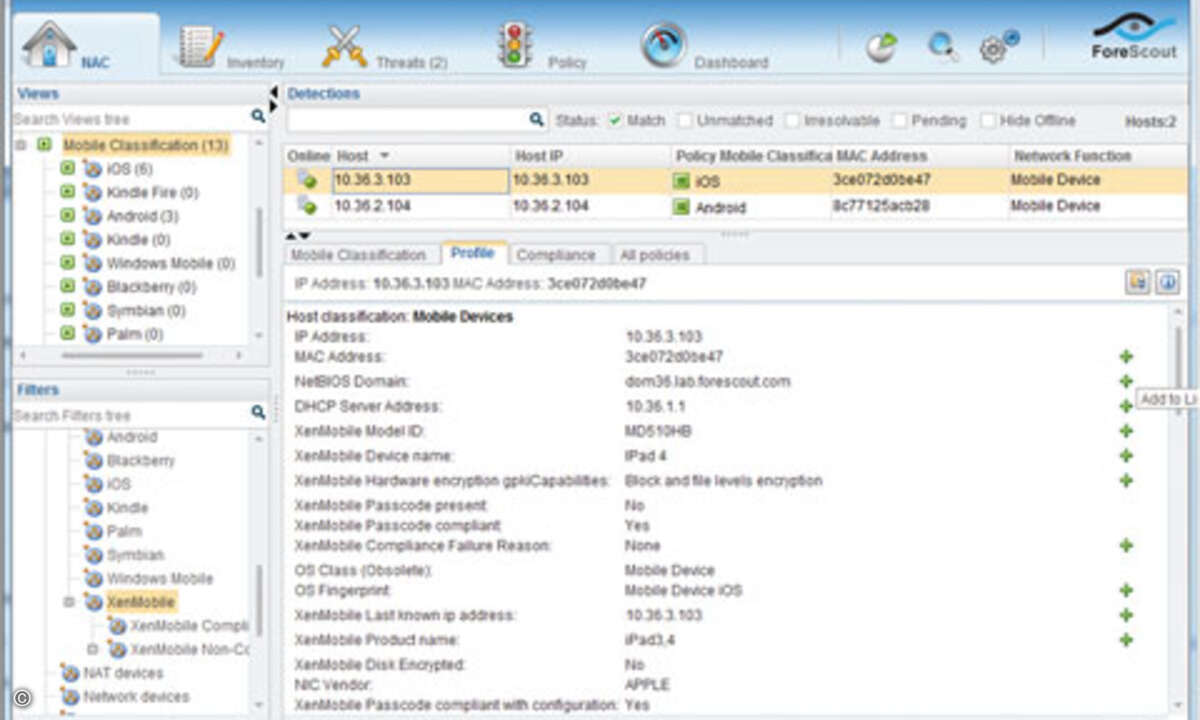Click the green icon beside Android (3)
Screen dimensions: 1200x720
click(67, 216)
